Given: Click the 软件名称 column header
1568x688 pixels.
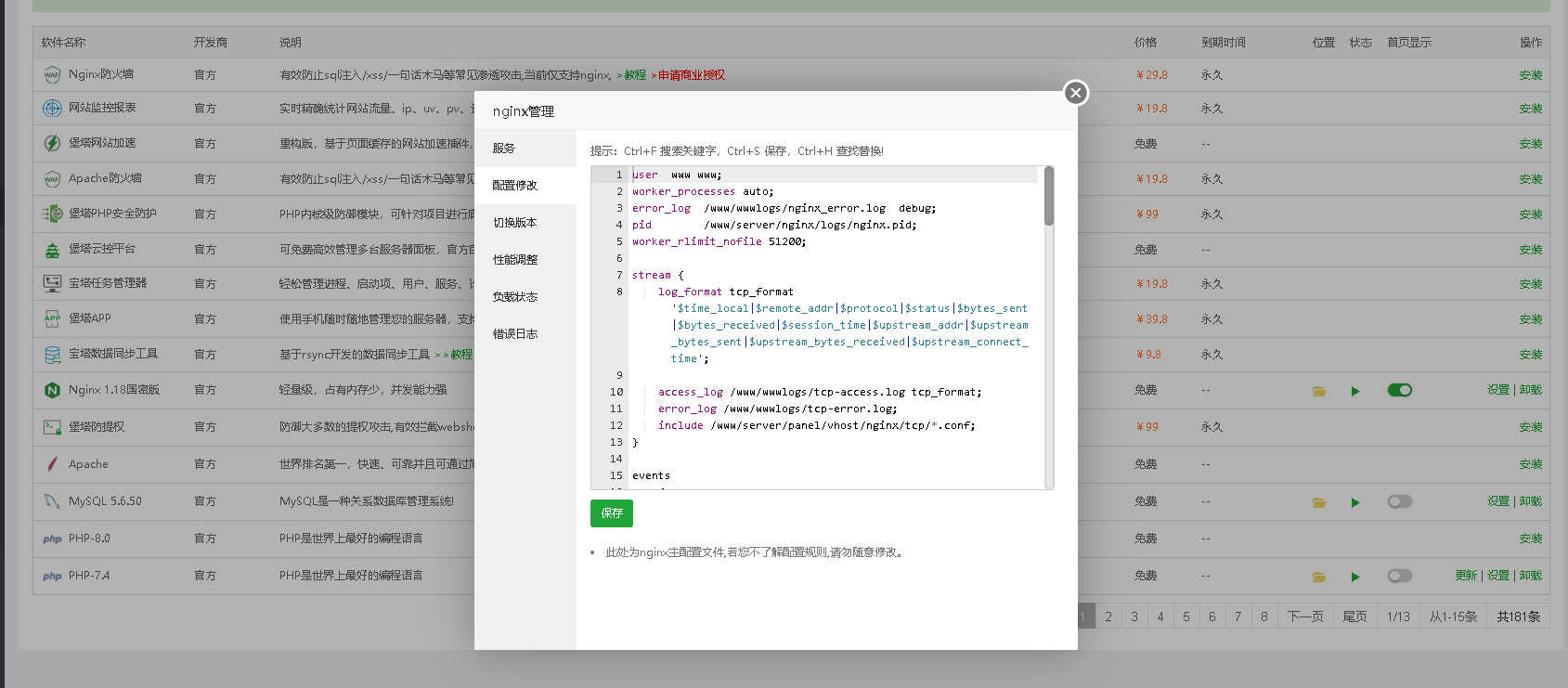Looking at the screenshot, I should pos(63,43).
